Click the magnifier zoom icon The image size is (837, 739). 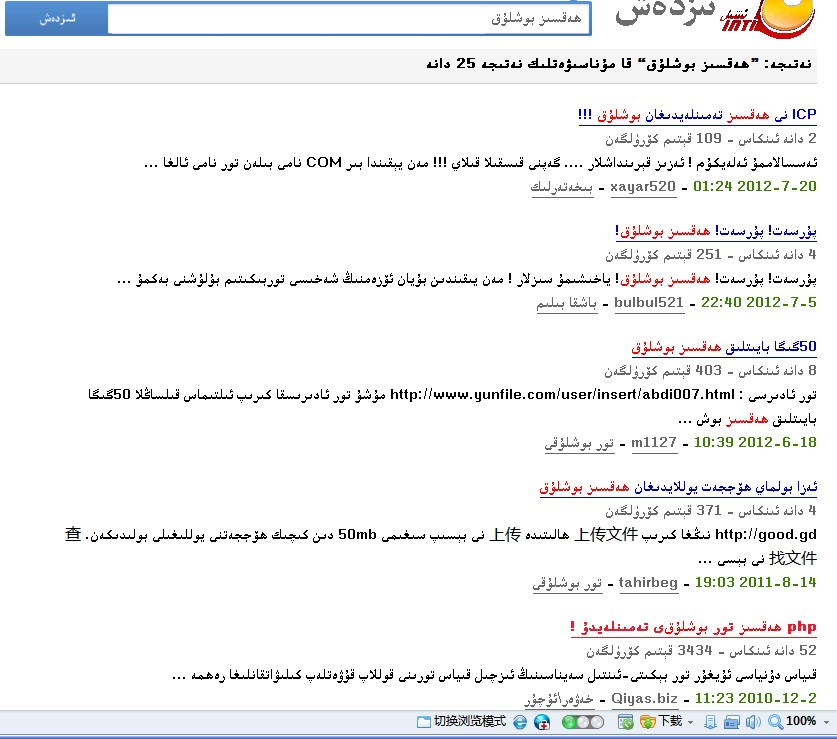tap(775, 722)
